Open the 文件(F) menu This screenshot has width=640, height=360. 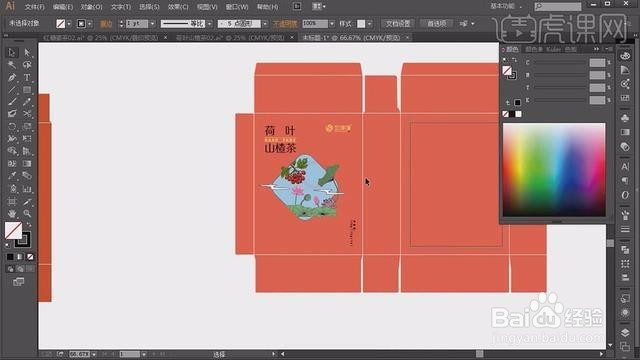[35, 7]
